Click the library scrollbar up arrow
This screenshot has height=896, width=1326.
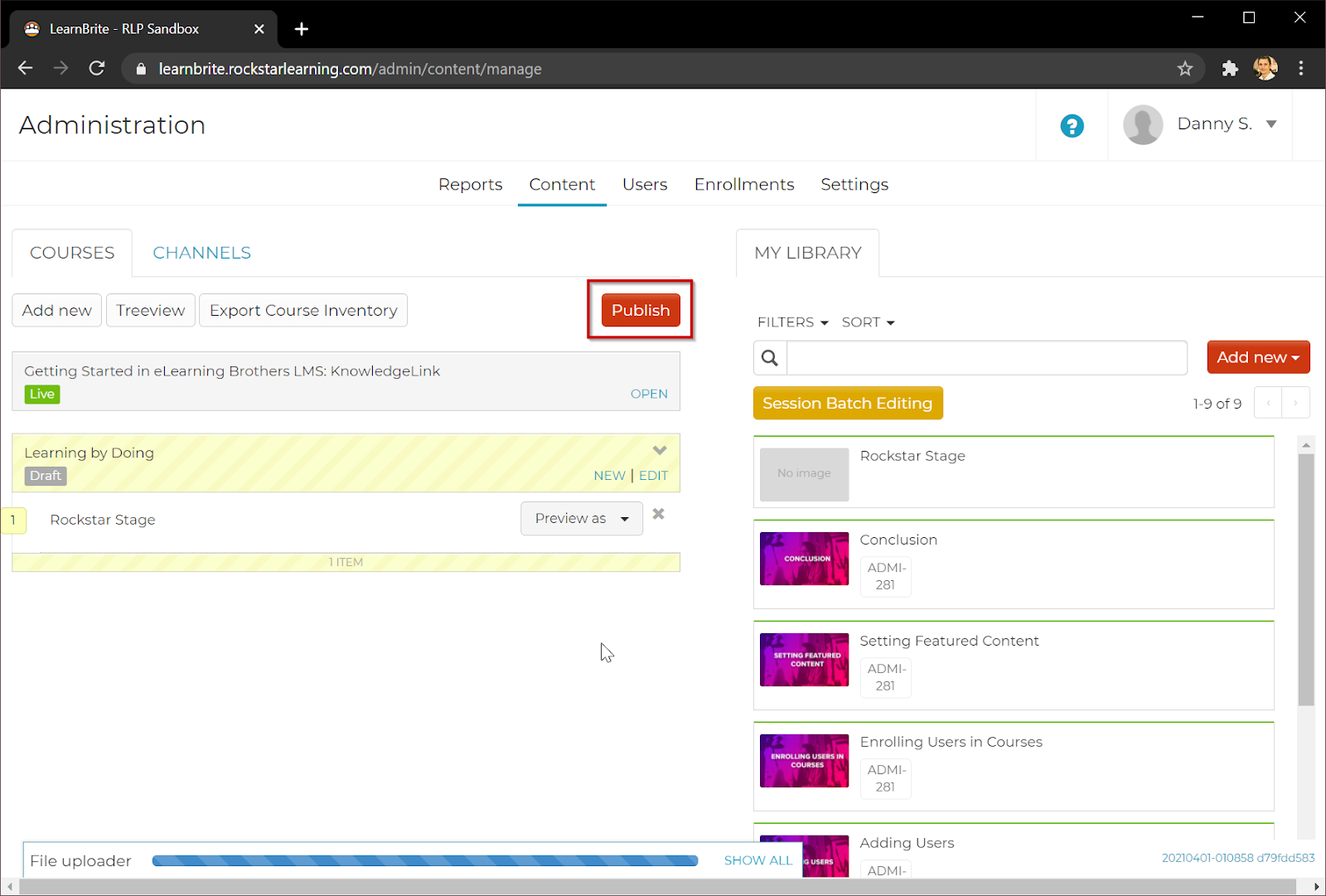click(x=1306, y=445)
